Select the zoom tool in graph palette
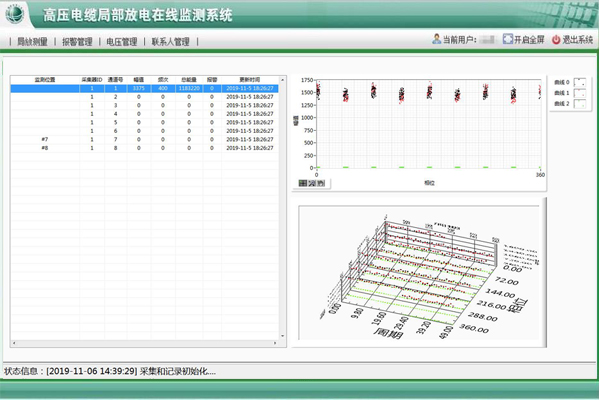The width and height of the screenshot is (600, 400). pyautogui.click(x=312, y=183)
